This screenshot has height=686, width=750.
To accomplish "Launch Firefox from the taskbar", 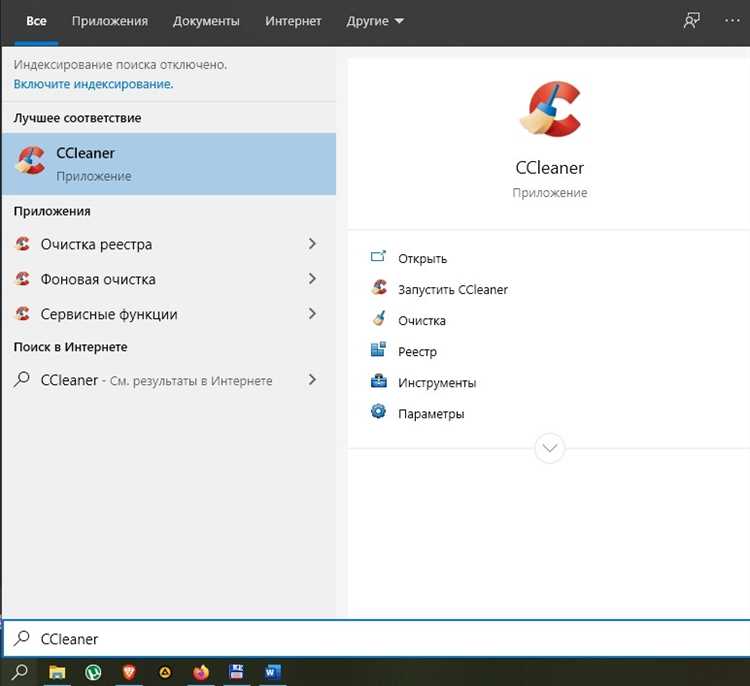I will tap(201, 673).
